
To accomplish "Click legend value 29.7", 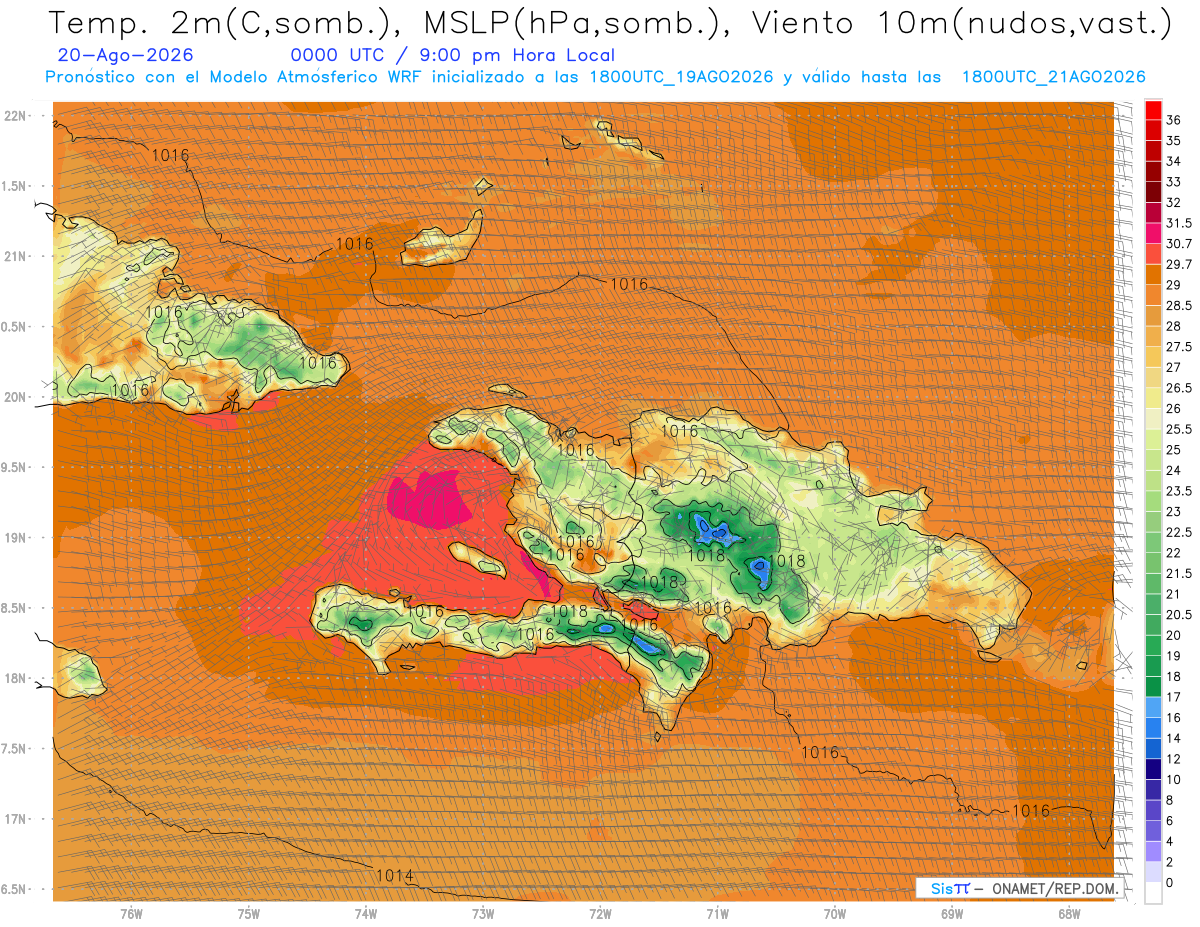I will (1179, 264).
